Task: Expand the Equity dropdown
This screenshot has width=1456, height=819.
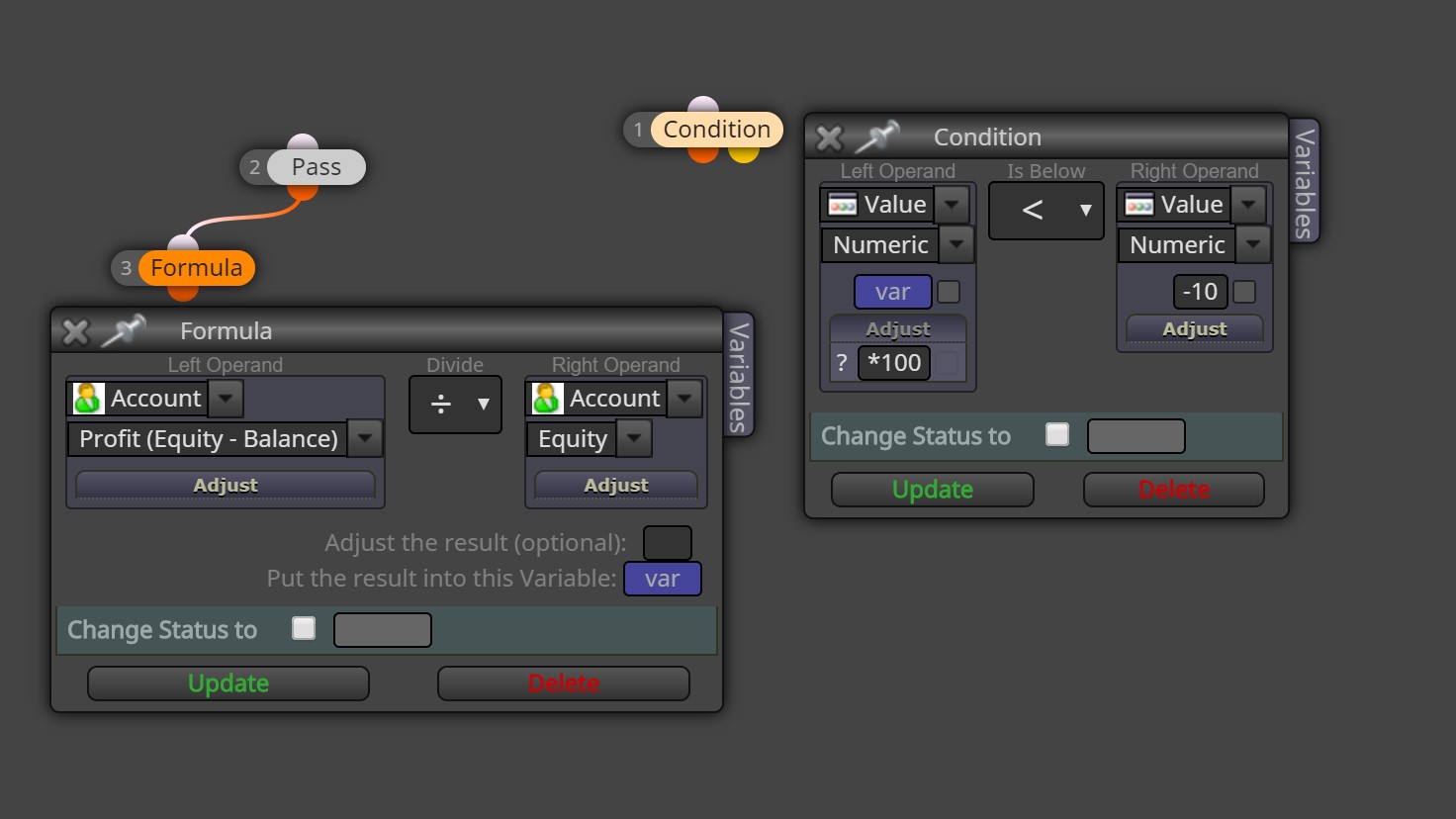Action: 634,438
